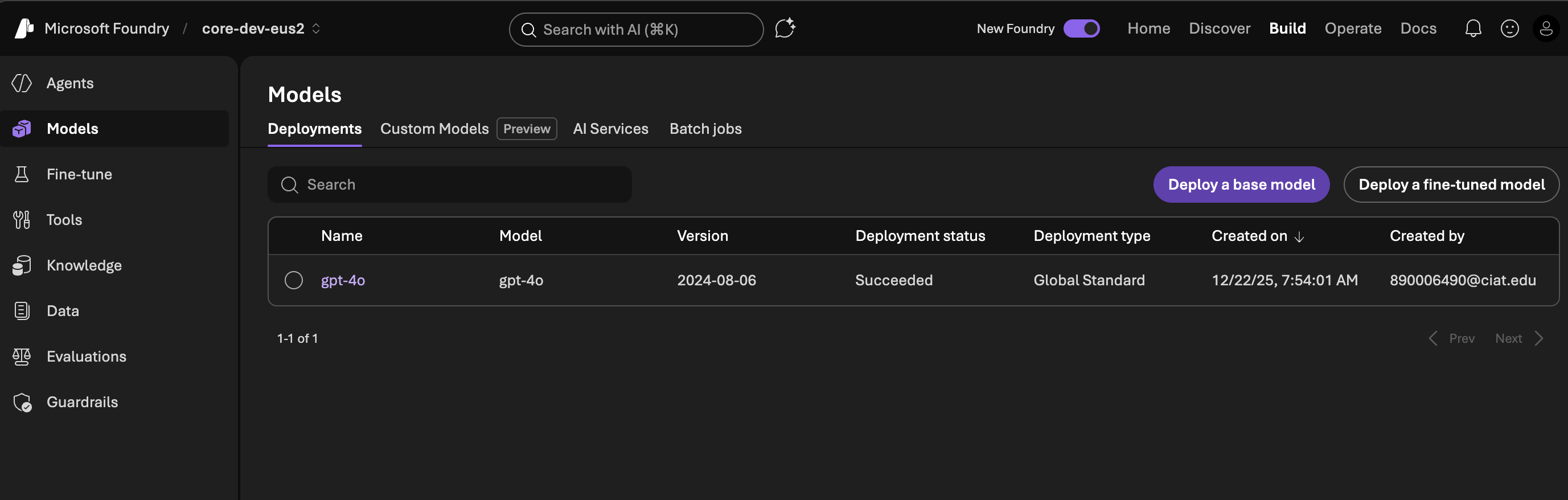Screen dimensions: 1568x500
Task: Click the Guardrails shield icon
Action: [23, 403]
